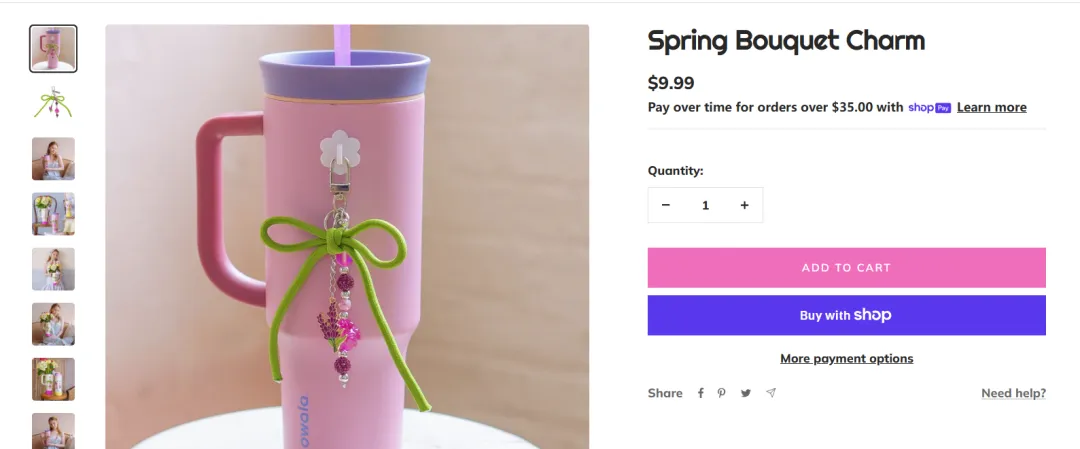View the green bow charm thumbnail
1080x449 pixels.
click(x=53, y=103)
